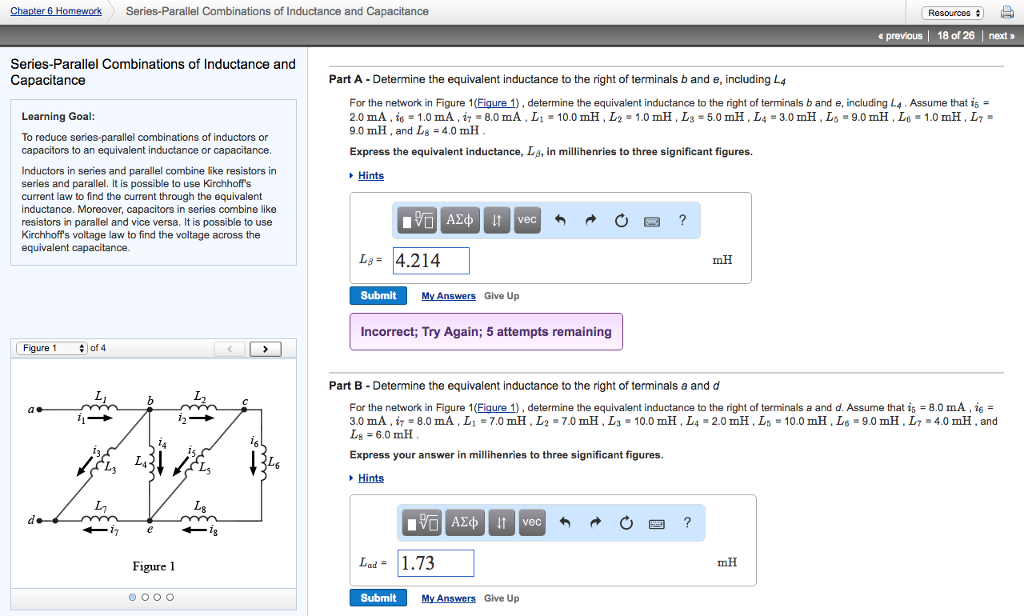Click the print icon in the top right corner
This screenshot has height=616, width=1024.
1007,11
